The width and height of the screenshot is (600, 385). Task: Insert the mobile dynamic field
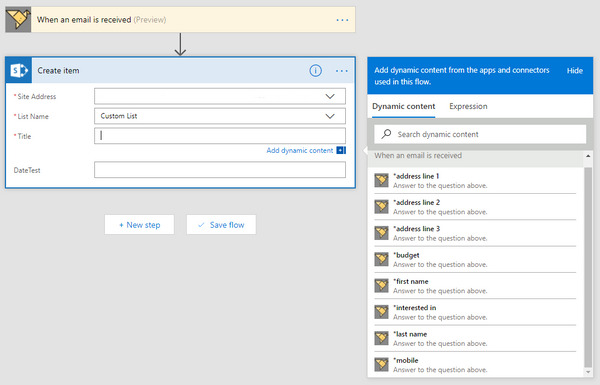click(x=475, y=365)
